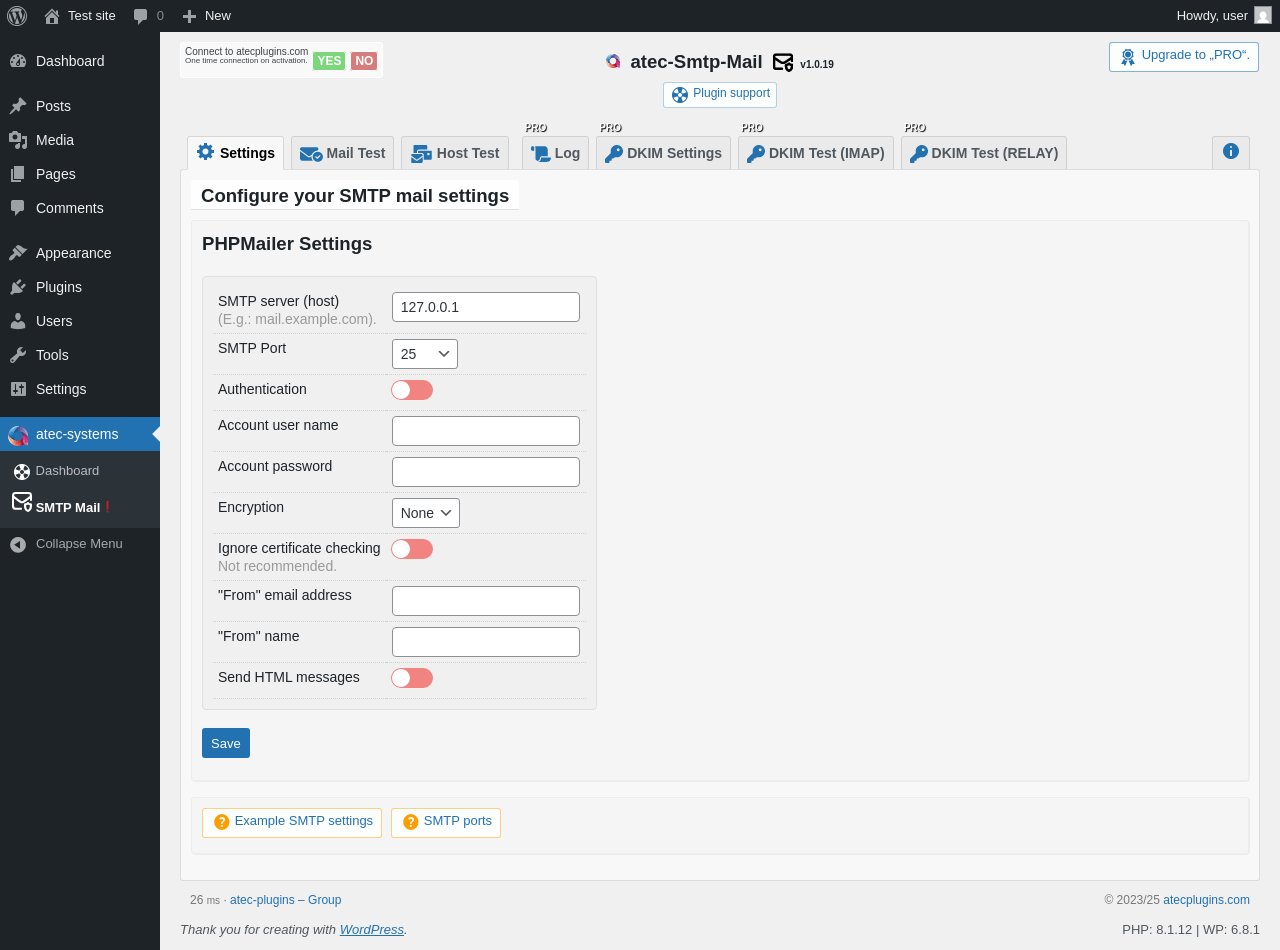
Task: Click the Comments icon in sidebar
Action: [x=18, y=208]
